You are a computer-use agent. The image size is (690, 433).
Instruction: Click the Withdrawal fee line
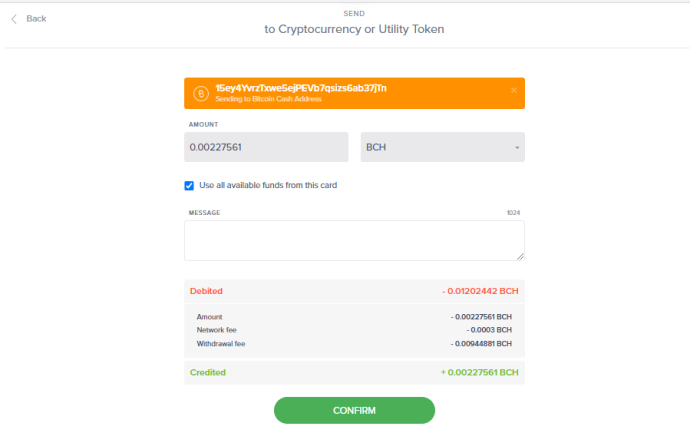pos(354,344)
